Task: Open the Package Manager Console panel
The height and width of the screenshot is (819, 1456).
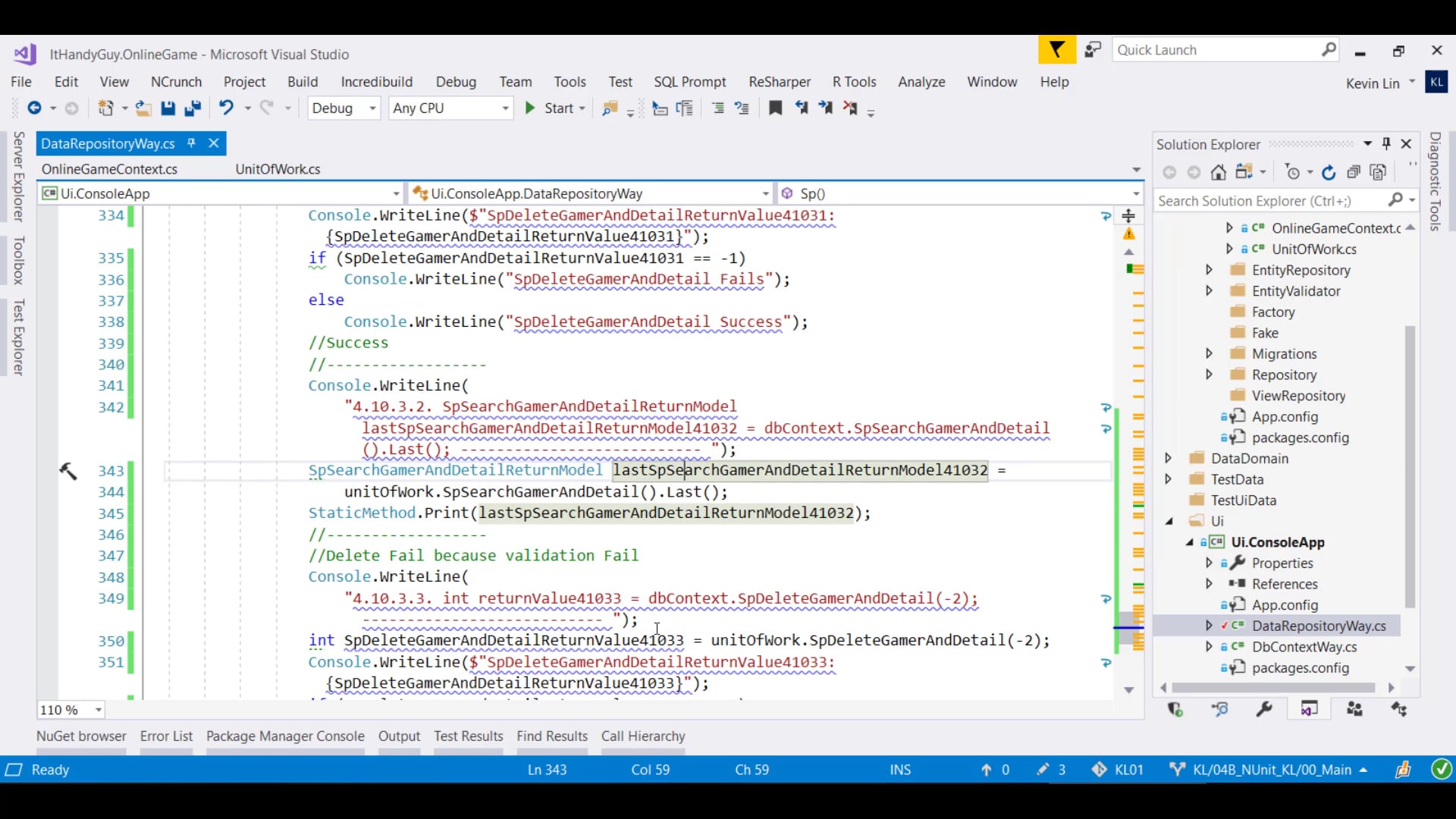Action: 285,736
